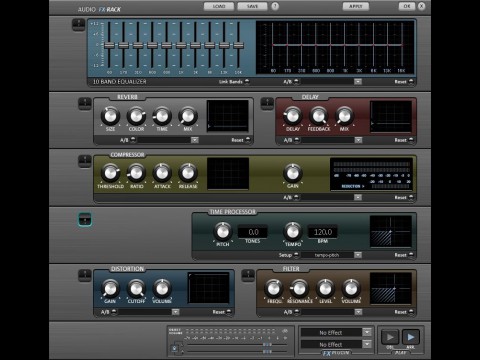Toggle the Compressor power switch

[85, 161]
